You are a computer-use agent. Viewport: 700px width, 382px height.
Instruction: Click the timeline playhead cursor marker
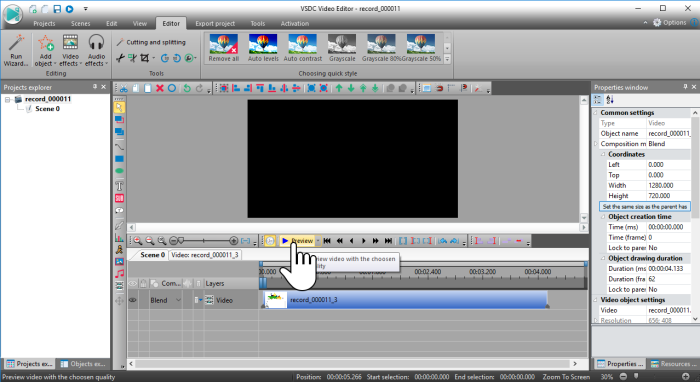tap(263, 282)
